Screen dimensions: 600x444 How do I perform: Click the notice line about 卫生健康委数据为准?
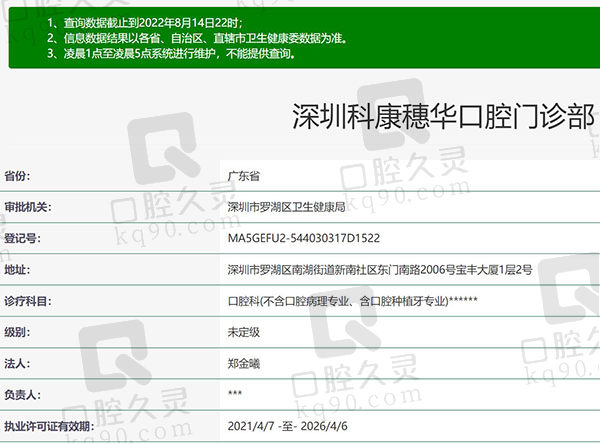[197, 38]
